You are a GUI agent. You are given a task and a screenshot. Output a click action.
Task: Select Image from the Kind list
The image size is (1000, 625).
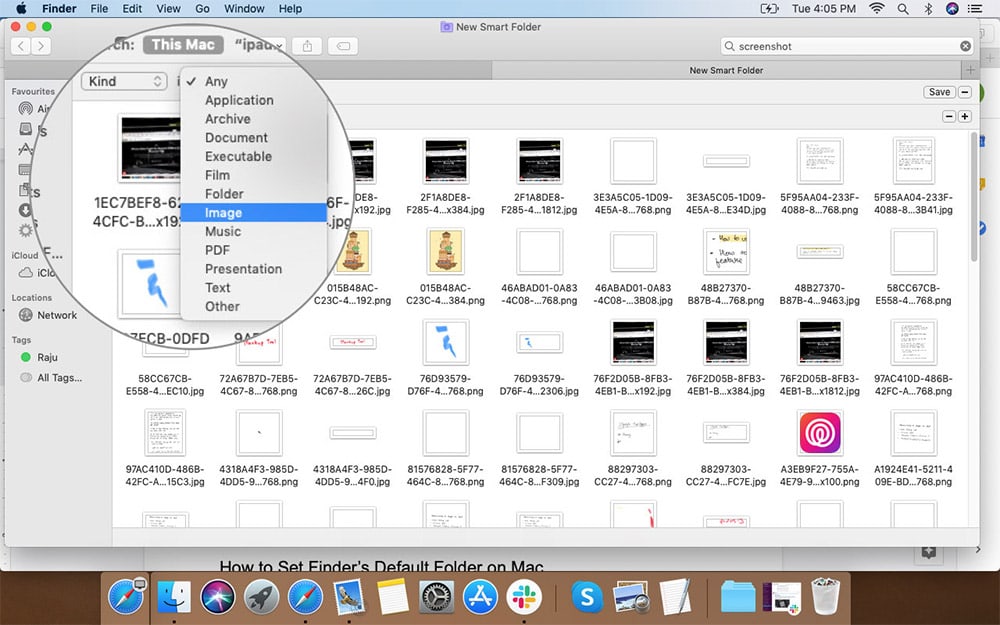tap(224, 212)
